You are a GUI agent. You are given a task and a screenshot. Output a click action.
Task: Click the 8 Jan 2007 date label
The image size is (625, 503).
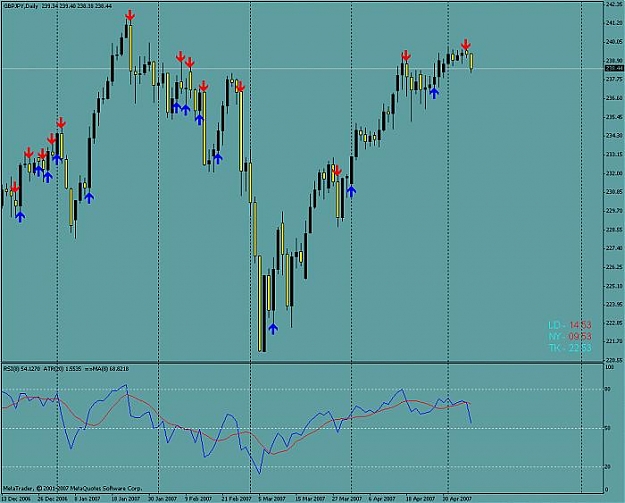[x=88, y=499]
